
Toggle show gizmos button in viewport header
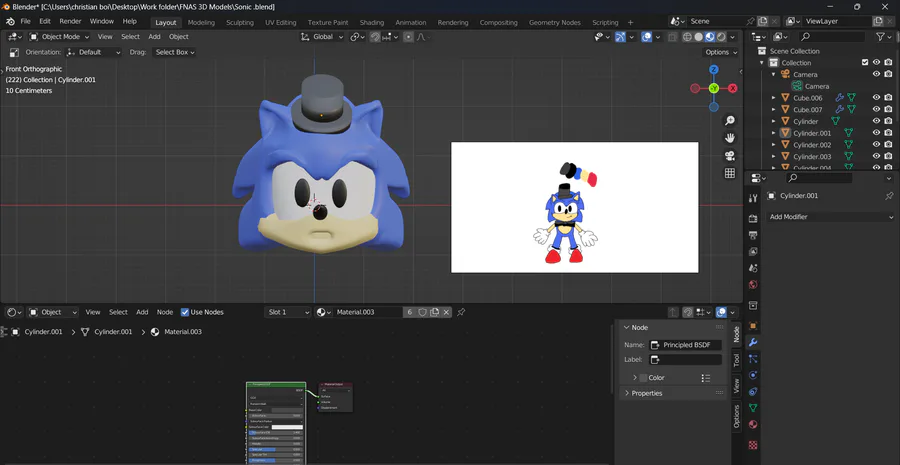(620, 37)
